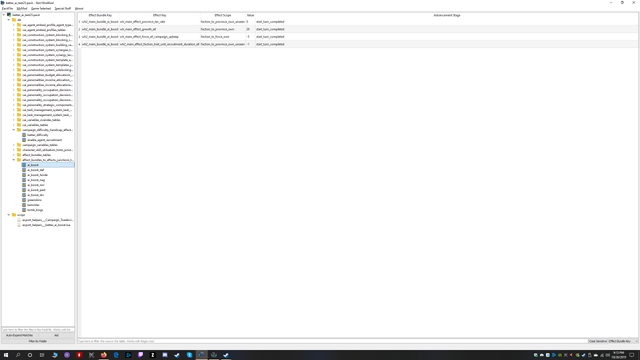Sort by Effect Scope column header
The image size is (640, 360).
click(223, 15)
